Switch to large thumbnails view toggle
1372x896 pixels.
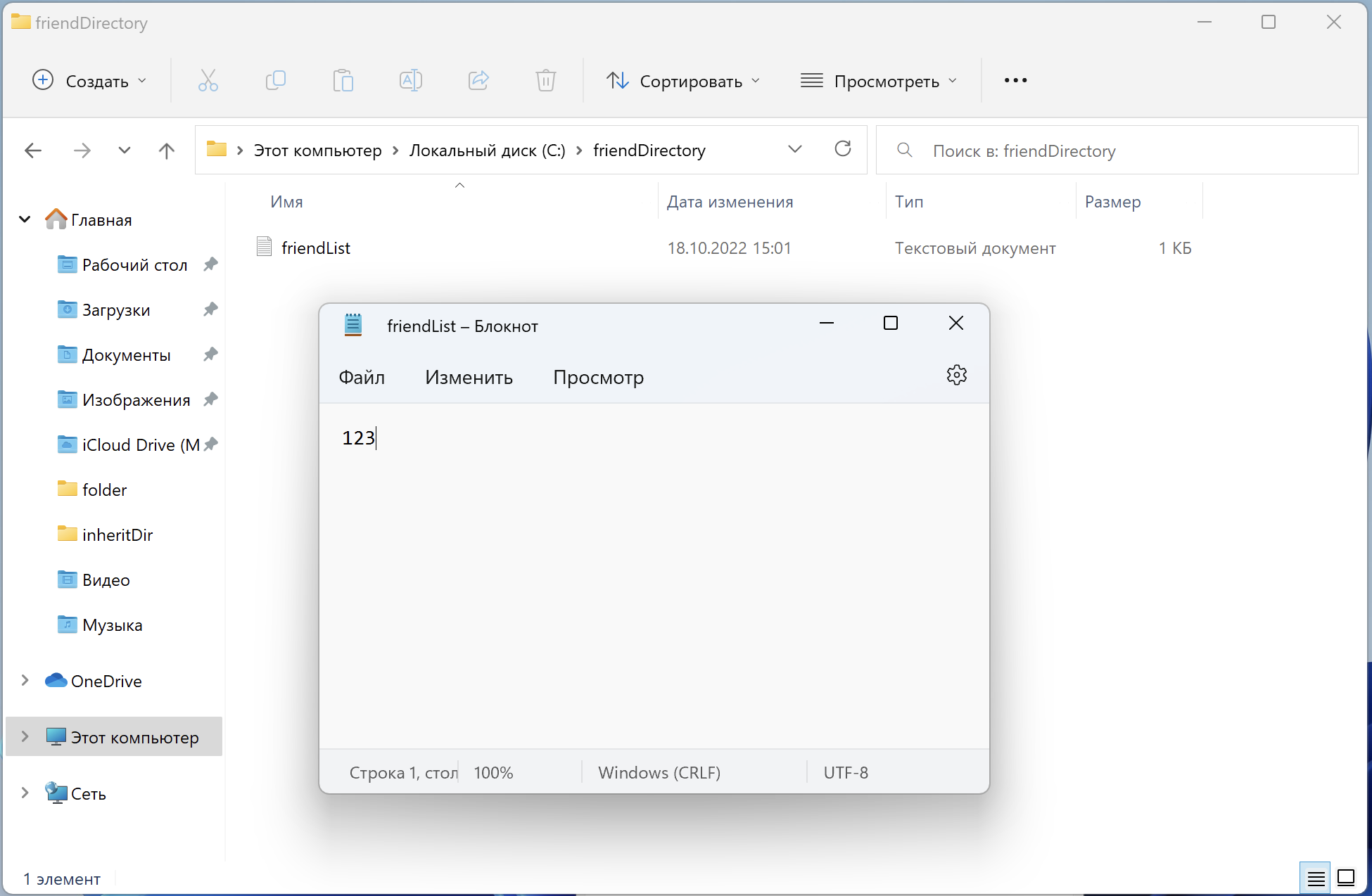pos(1346,878)
